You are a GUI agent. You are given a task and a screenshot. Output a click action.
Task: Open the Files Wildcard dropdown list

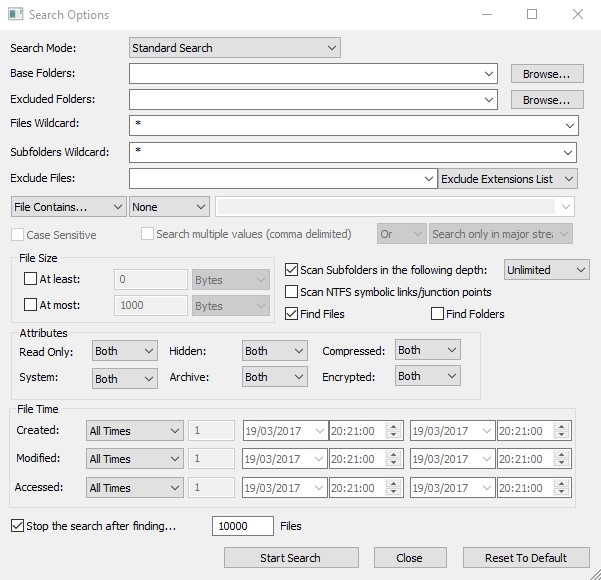pyautogui.click(x=570, y=125)
